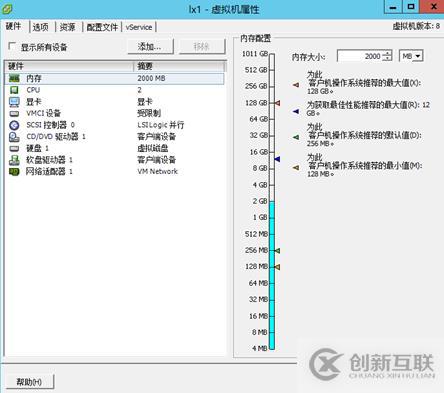This screenshot has width=444, height=393.
Task: Enable the 显示所有设备 checkbox
Action: click(x=12, y=46)
